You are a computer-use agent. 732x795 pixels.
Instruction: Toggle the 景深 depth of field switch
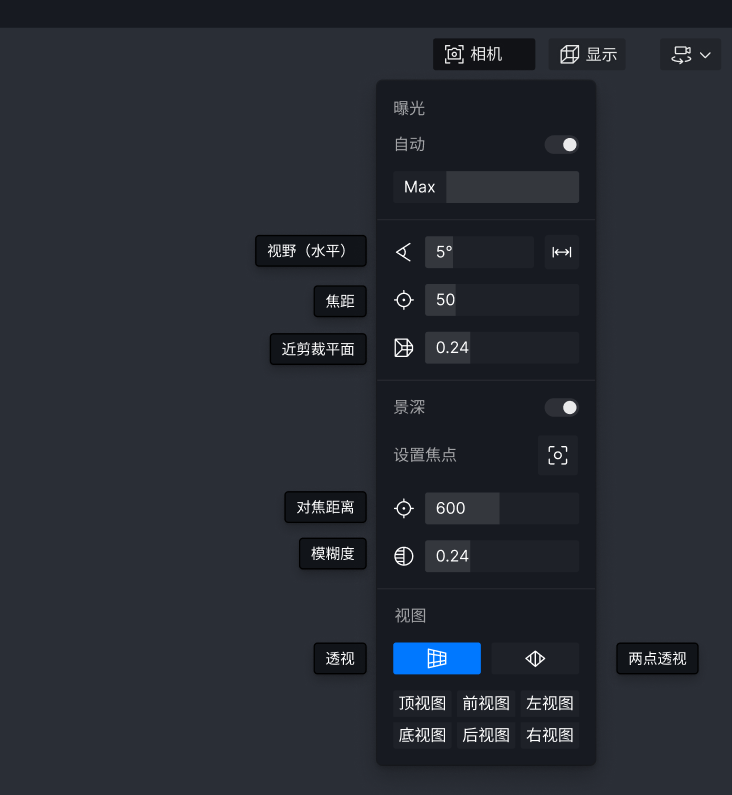click(x=562, y=408)
